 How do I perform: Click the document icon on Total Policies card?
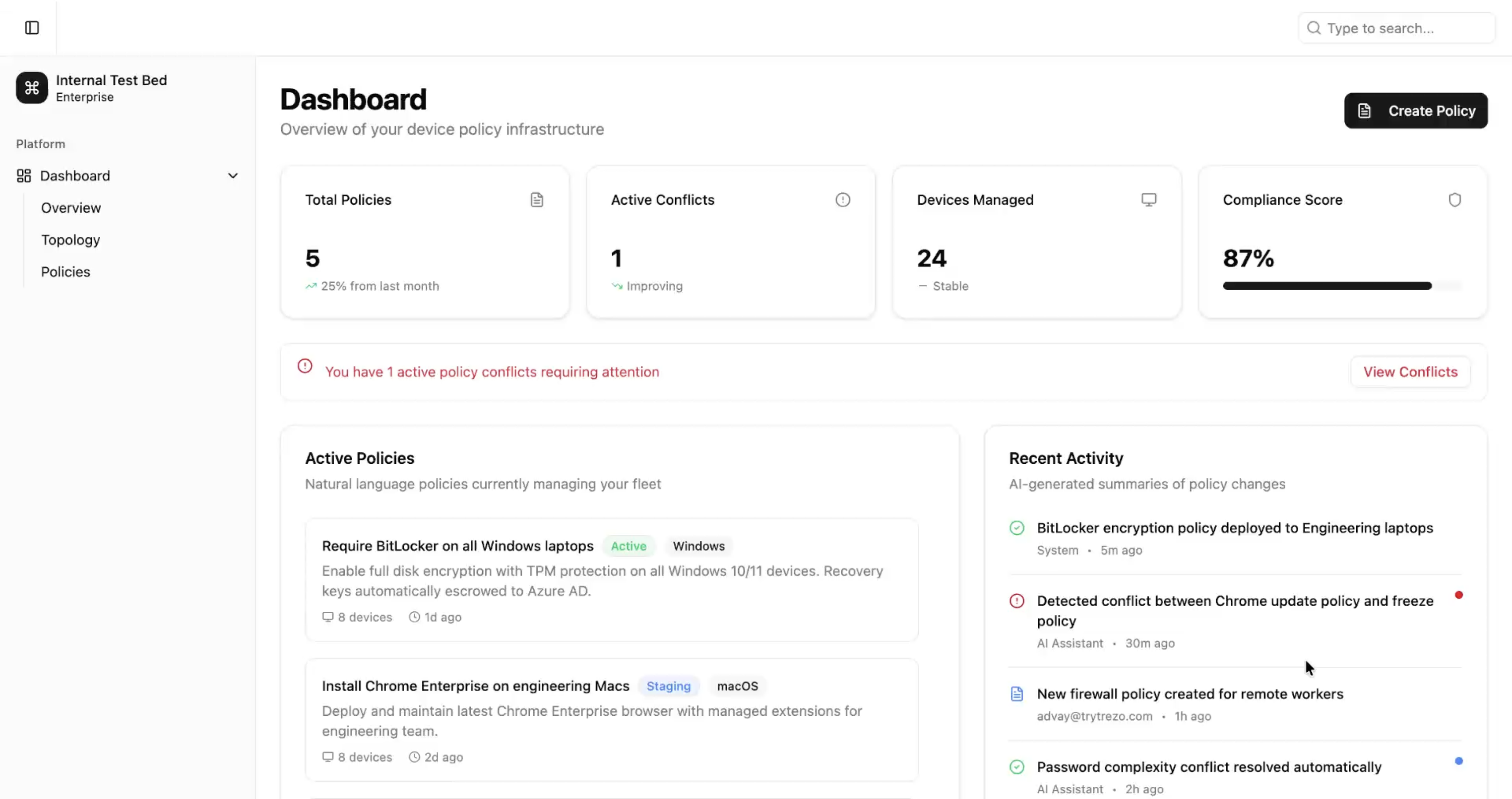[x=537, y=200]
